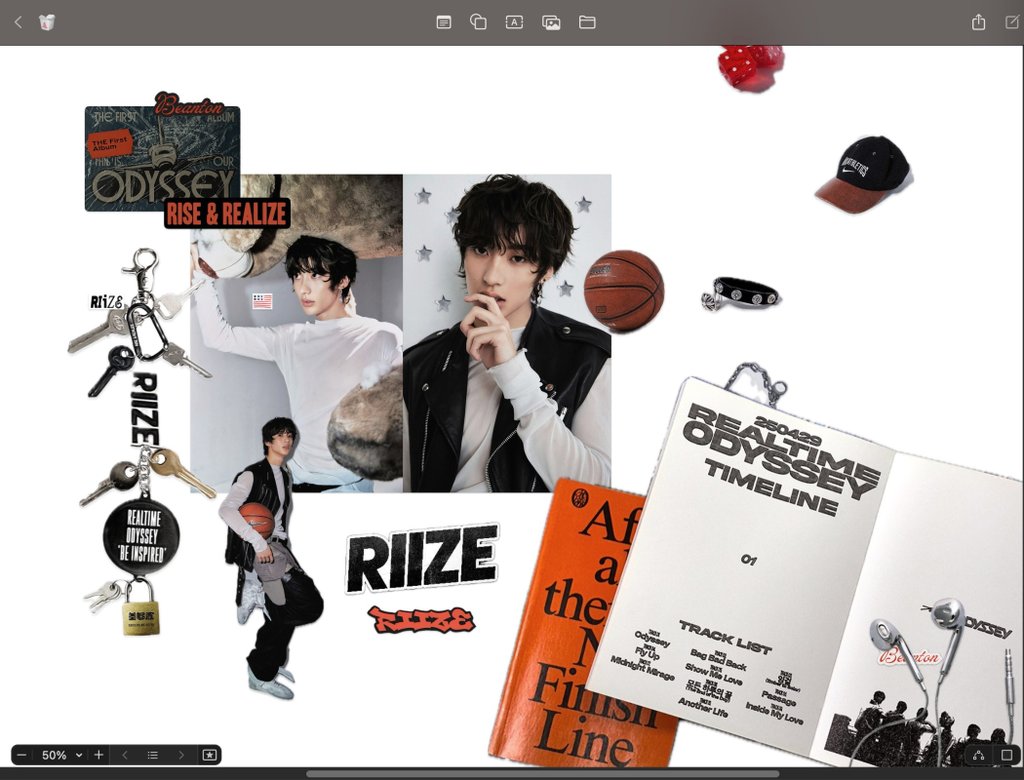Open the 50% zoom level dropdown
This screenshot has height=780, width=1024.
[60, 755]
